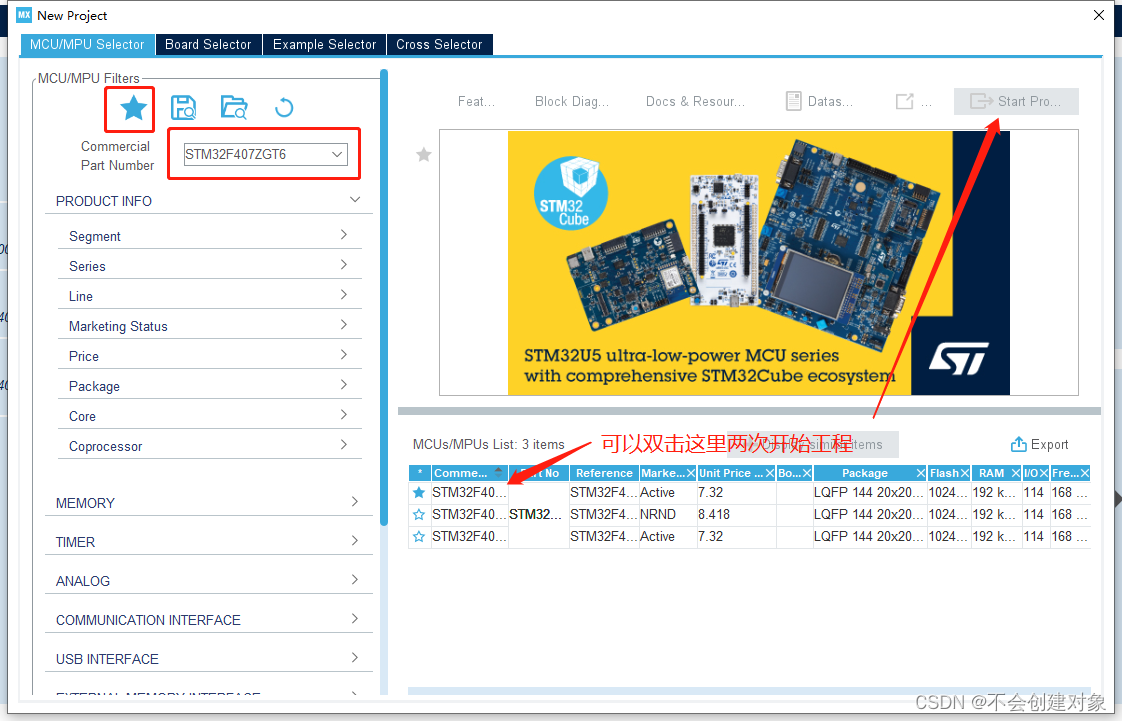This screenshot has width=1122, height=721.
Task: Expand the Marketing Status filter
Action: 344,325
